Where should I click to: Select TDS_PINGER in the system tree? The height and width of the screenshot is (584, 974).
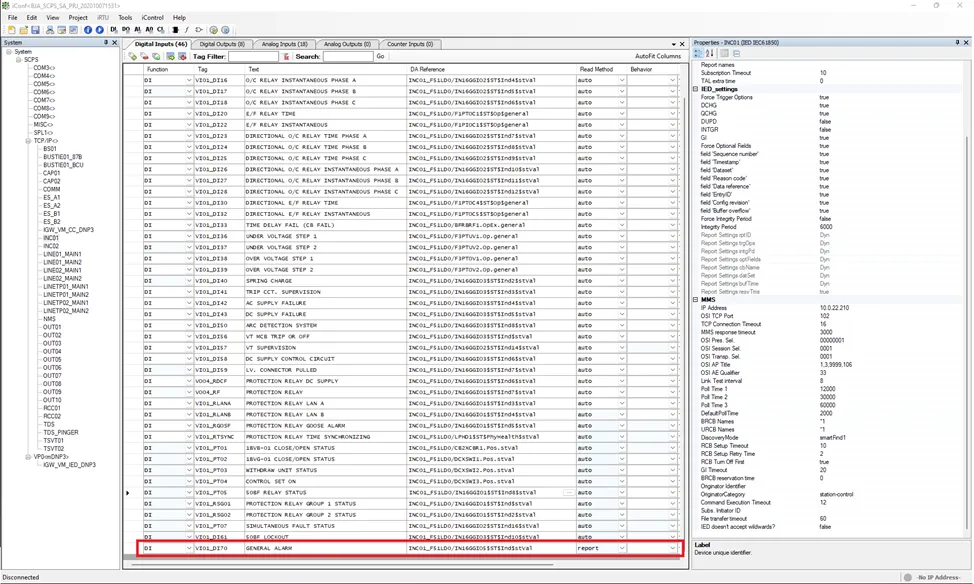tap(61, 432)
